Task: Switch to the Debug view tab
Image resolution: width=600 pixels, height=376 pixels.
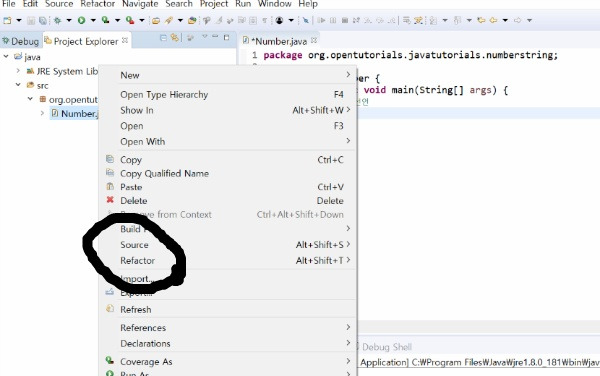Action: tap(21, 41)
